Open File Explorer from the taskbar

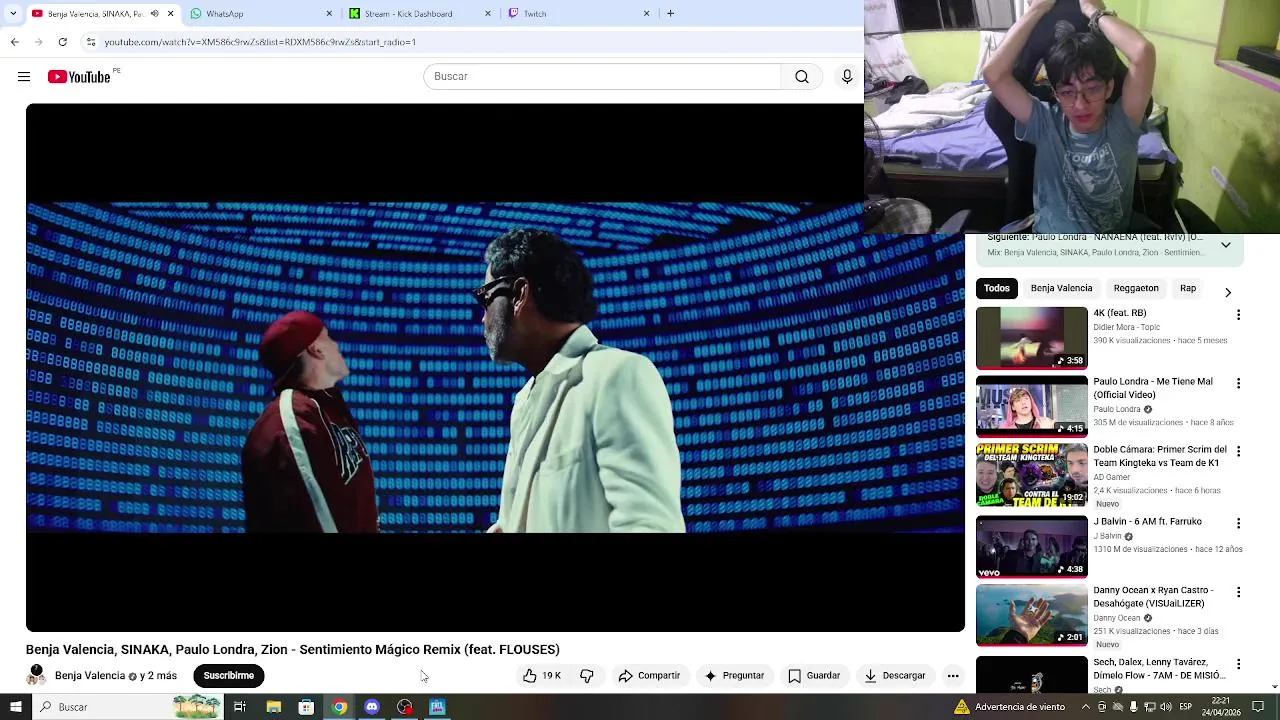click(273, 707)
